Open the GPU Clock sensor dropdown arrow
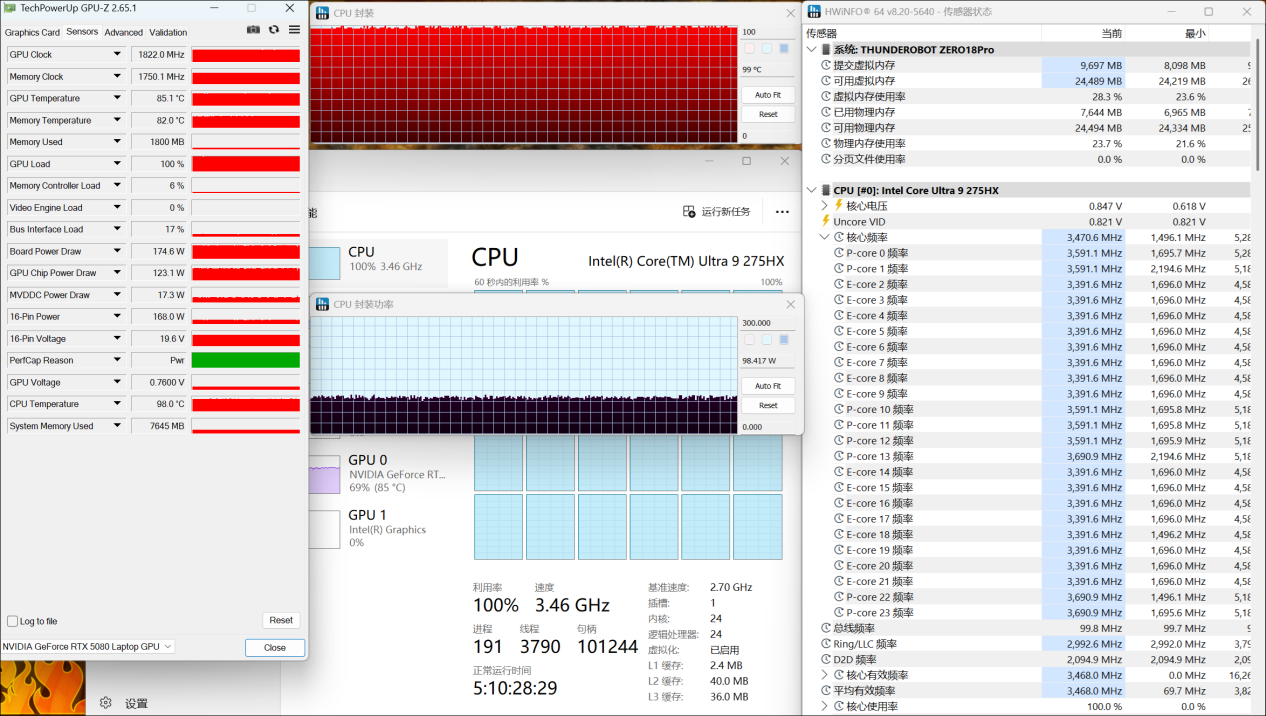 [117, 55]
